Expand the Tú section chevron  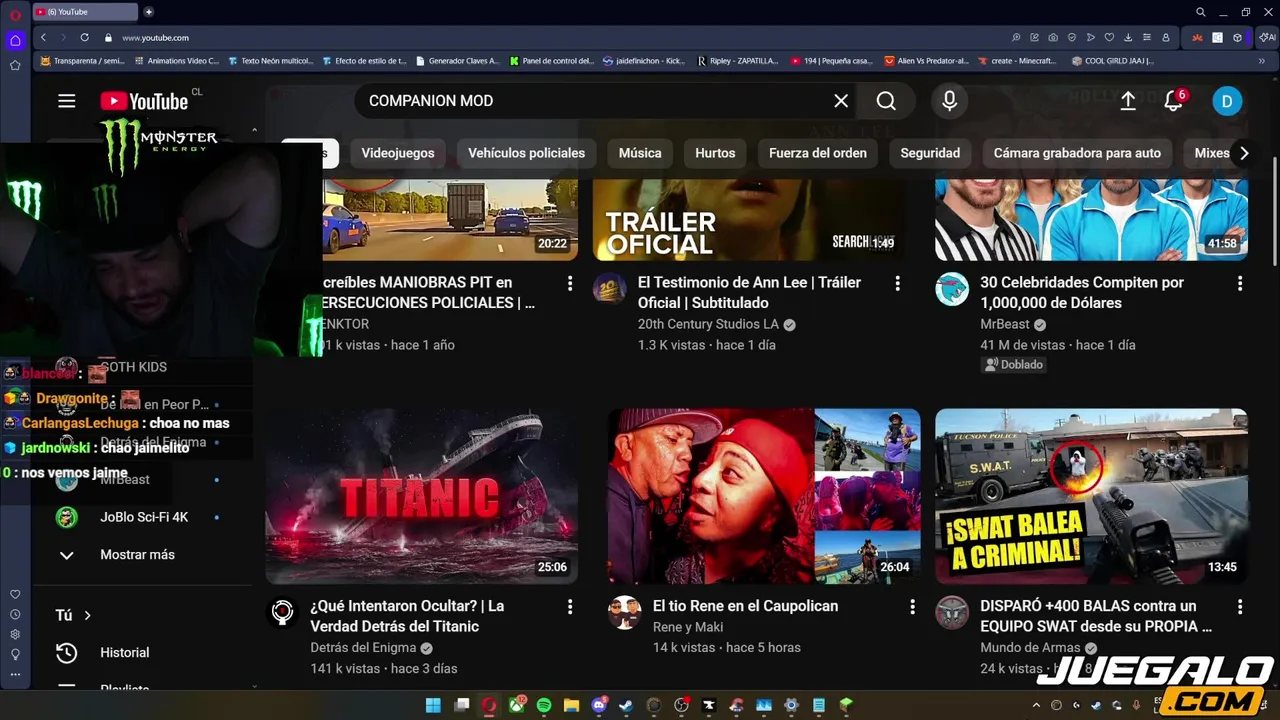88,616
